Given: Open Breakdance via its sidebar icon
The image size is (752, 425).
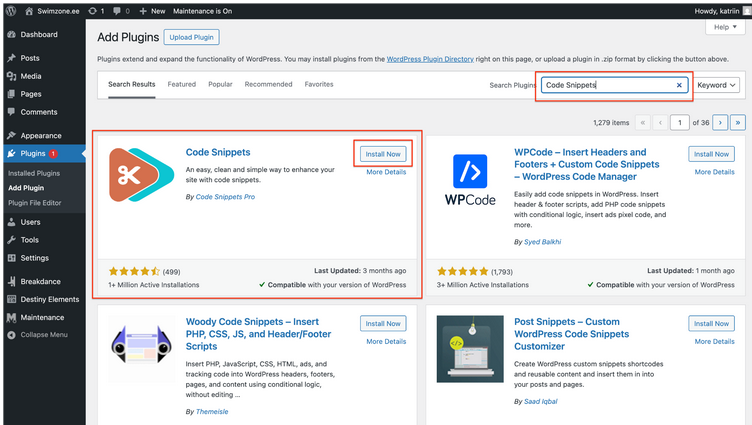Looking at the screenshot, I should click(12, 282).
